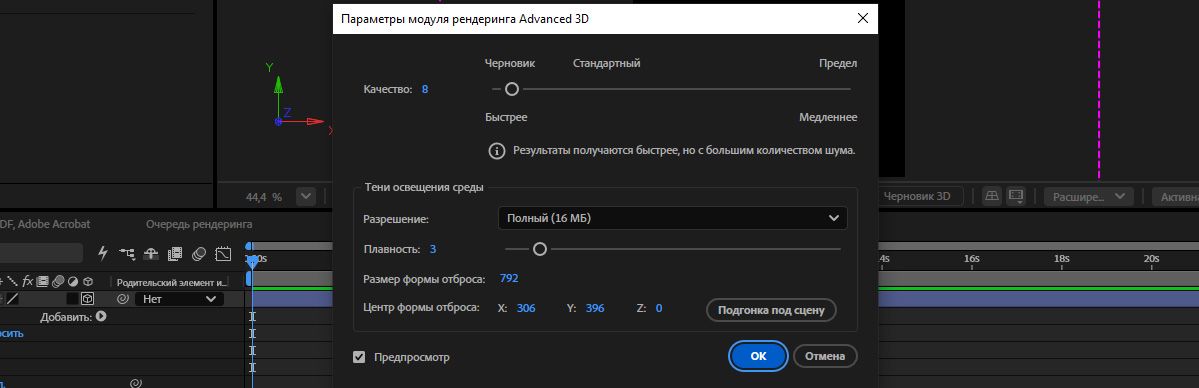Click the OK button
This screenshot has height=388, width=1199.
pos(758,356)
